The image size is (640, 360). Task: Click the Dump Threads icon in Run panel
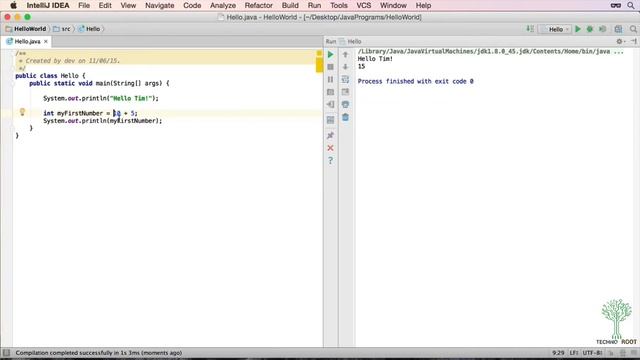pyautogui.click(x=331, y=92)
